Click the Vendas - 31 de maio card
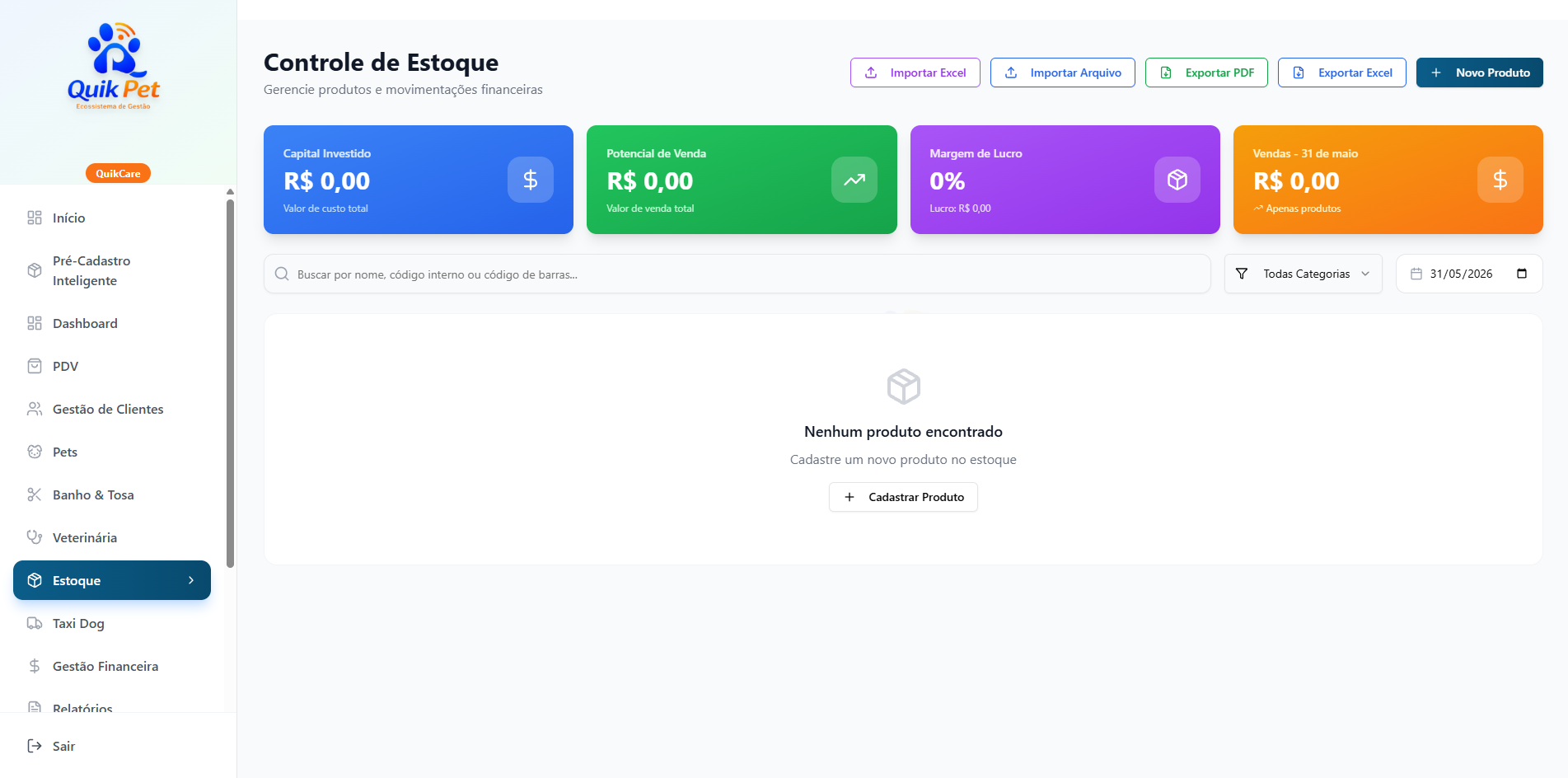Image resolution: width=1568 pixels, height=778 pixels. (1388, 180)
